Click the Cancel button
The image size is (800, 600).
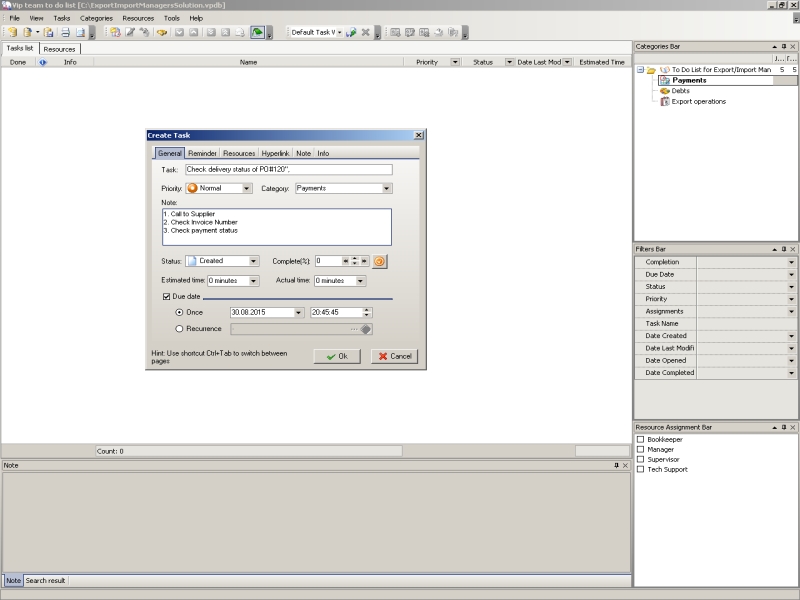(x=394, y=356)
